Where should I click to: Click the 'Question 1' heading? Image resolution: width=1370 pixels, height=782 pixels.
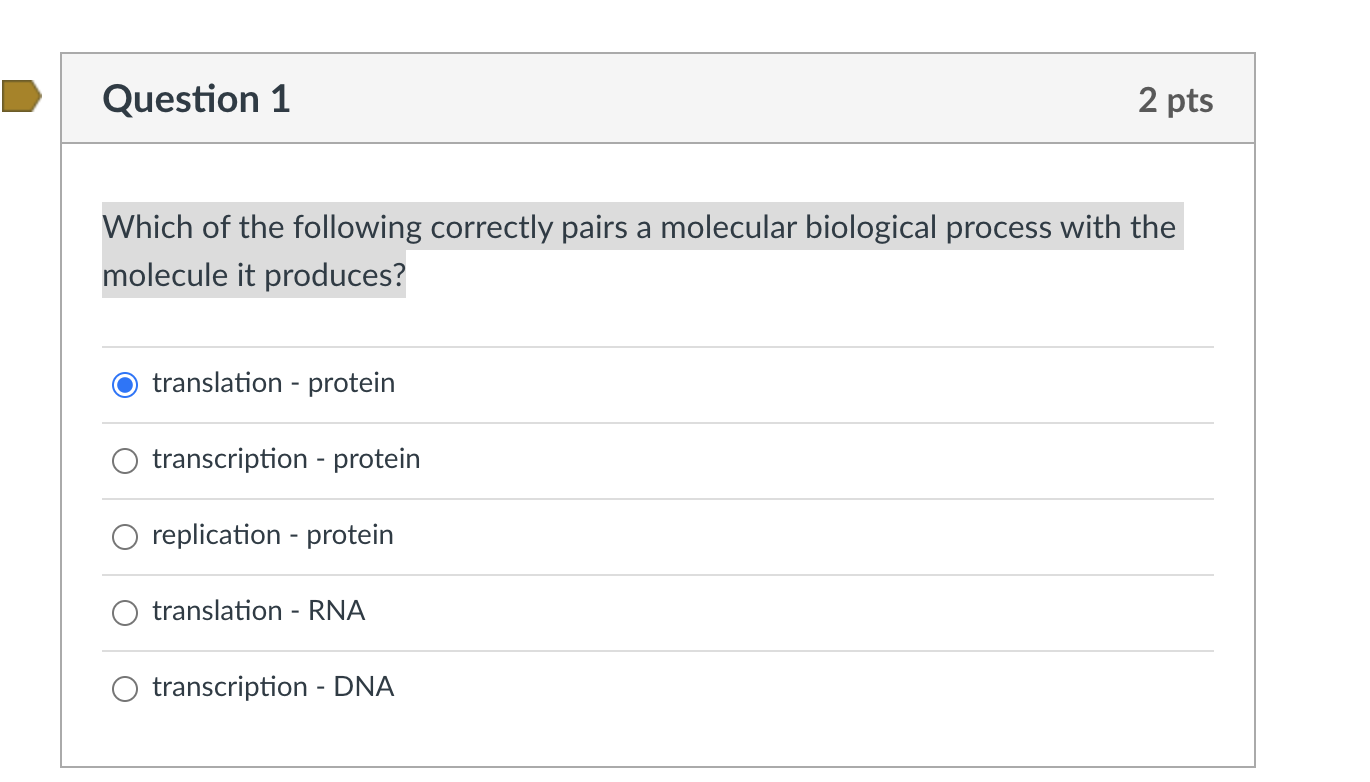(x=196, y=99)
